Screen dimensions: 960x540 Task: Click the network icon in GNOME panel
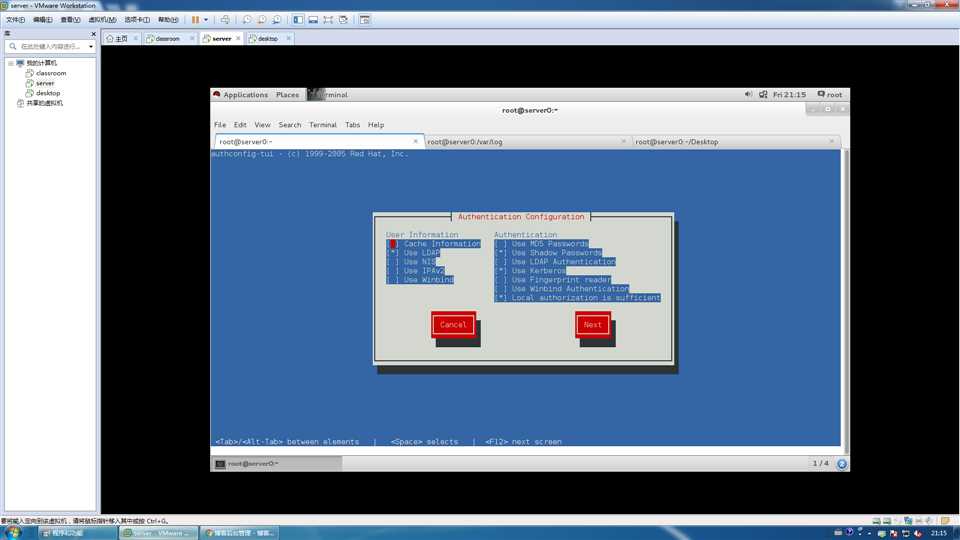click(x=763, y=94)
